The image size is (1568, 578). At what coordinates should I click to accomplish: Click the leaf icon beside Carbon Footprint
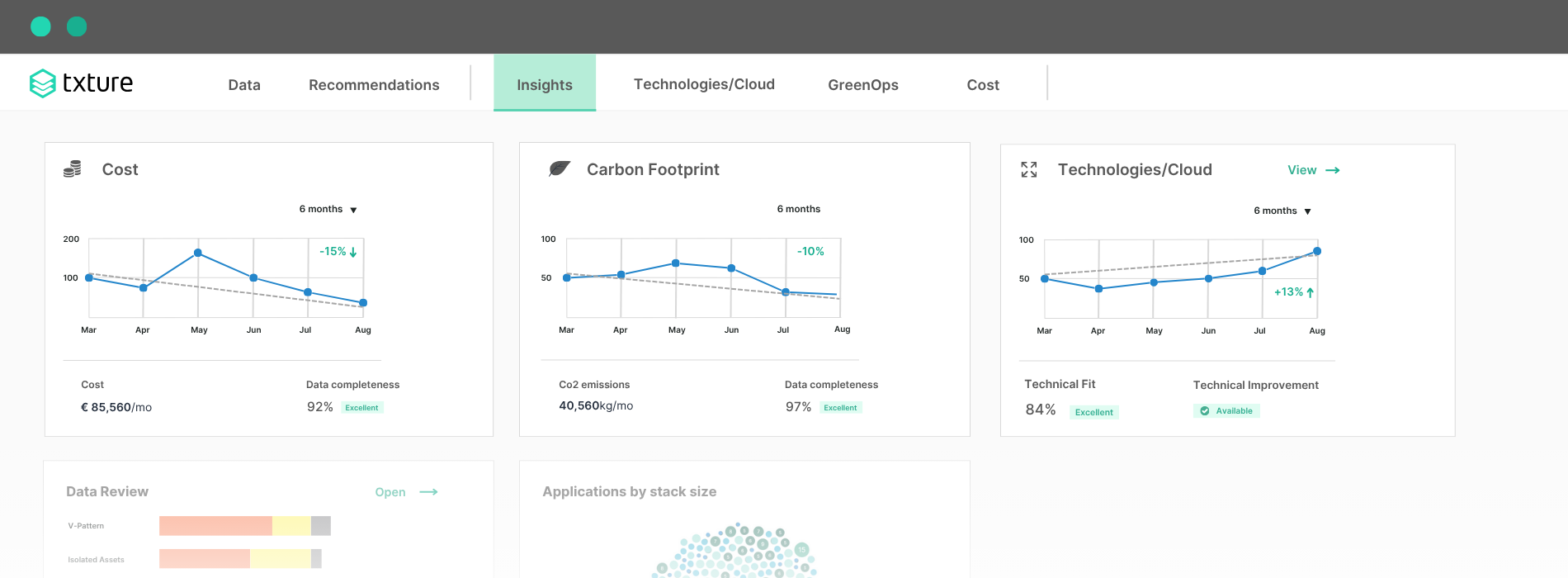(560, 169)
